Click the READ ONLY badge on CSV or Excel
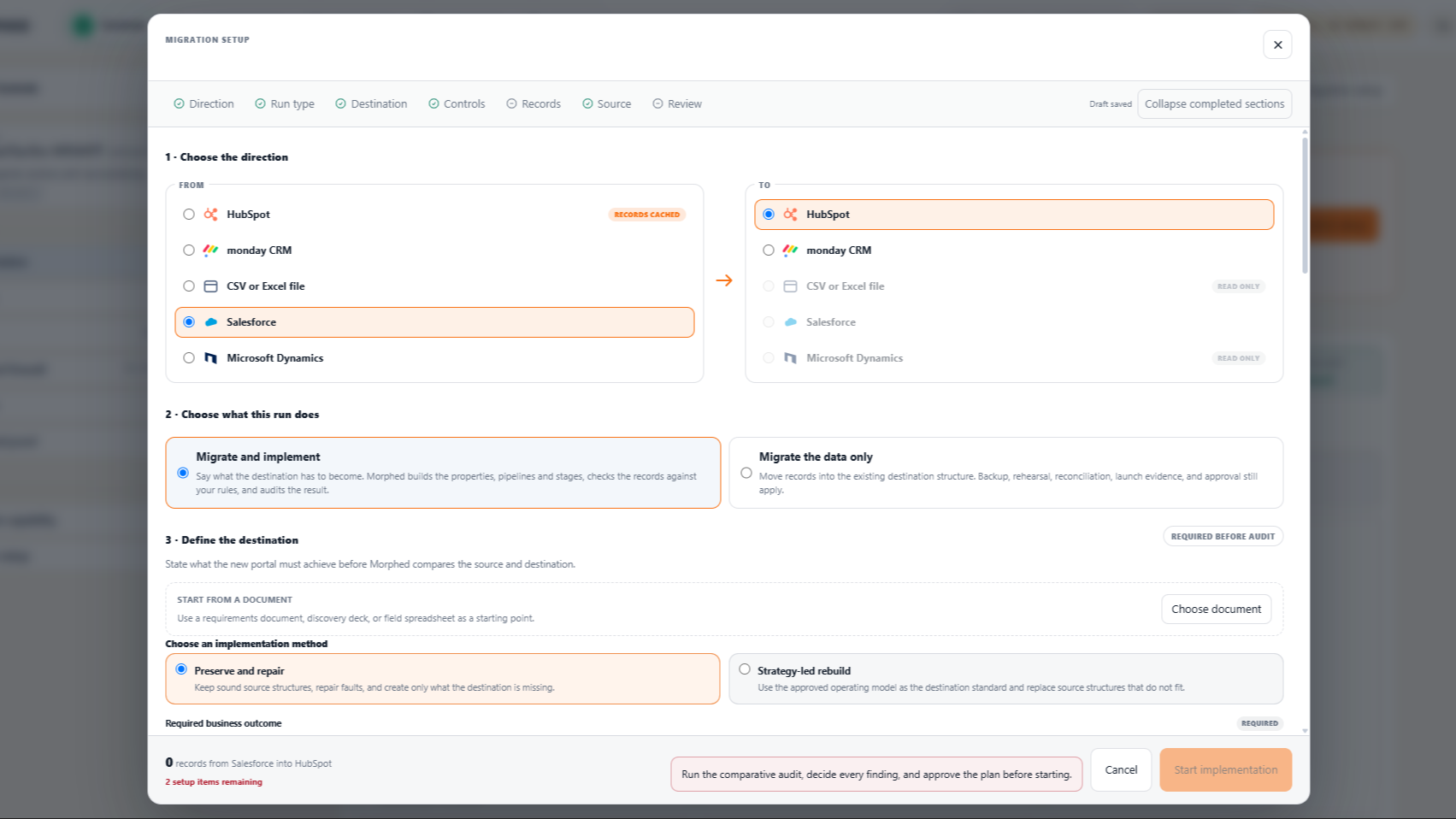 point(1238,286)
